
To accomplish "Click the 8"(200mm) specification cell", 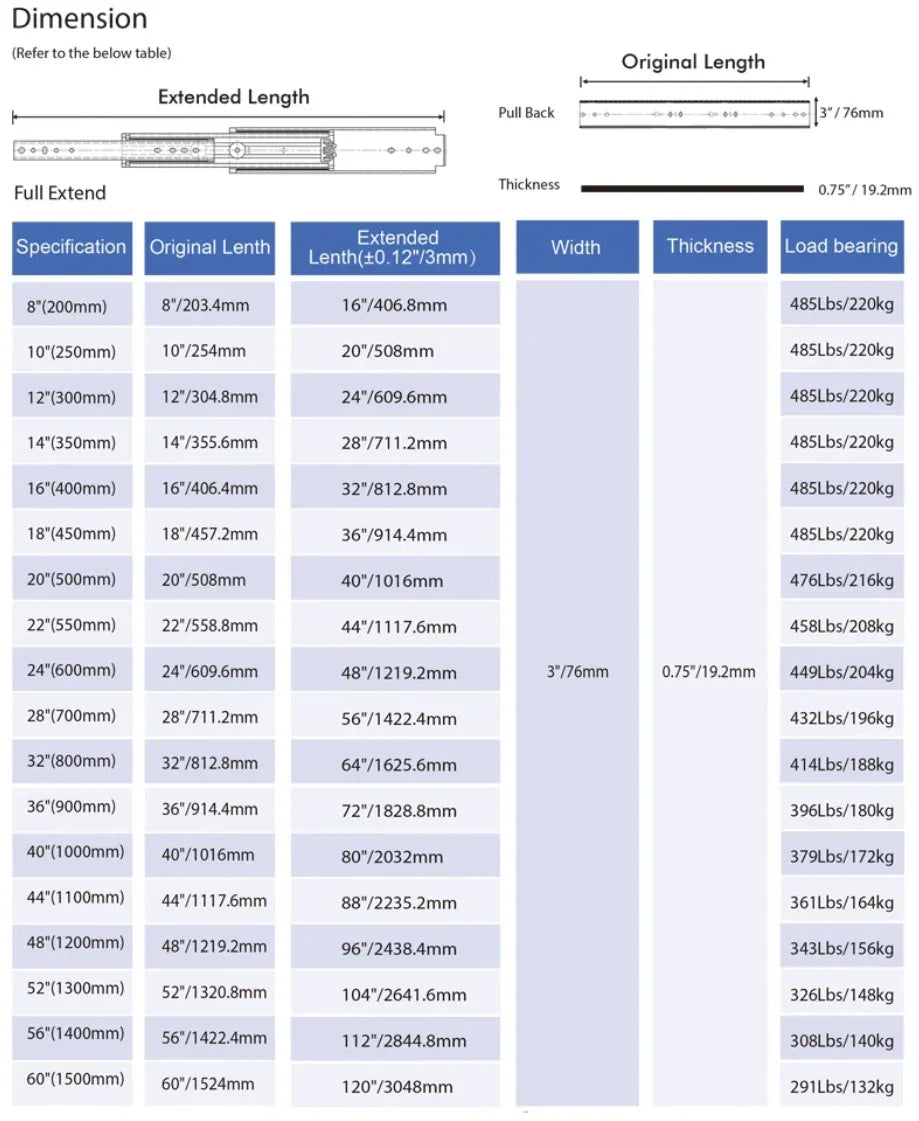I will coord(67,306).
